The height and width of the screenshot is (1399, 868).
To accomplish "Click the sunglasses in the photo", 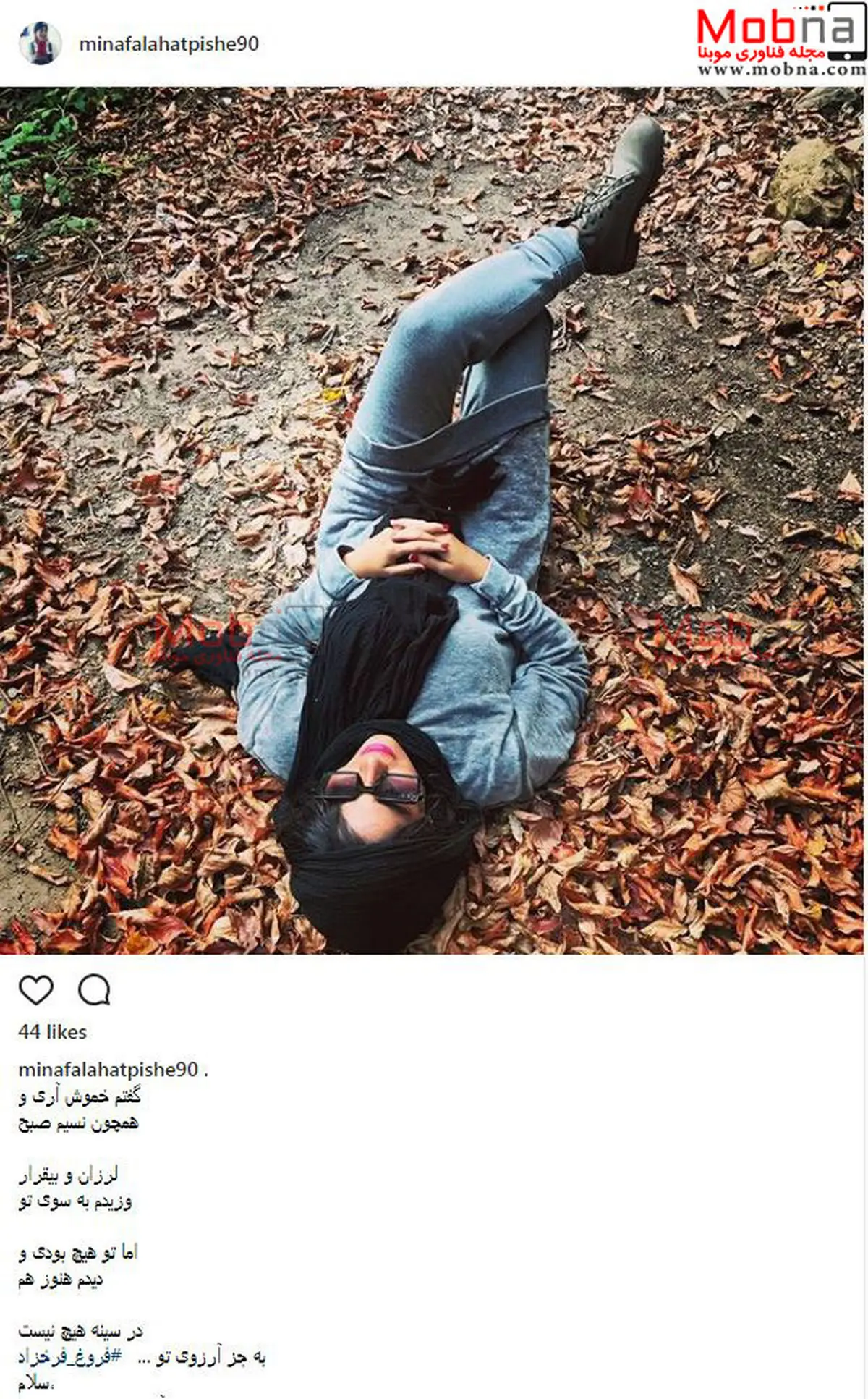I will pyautogui.click(x=374, y=785).
